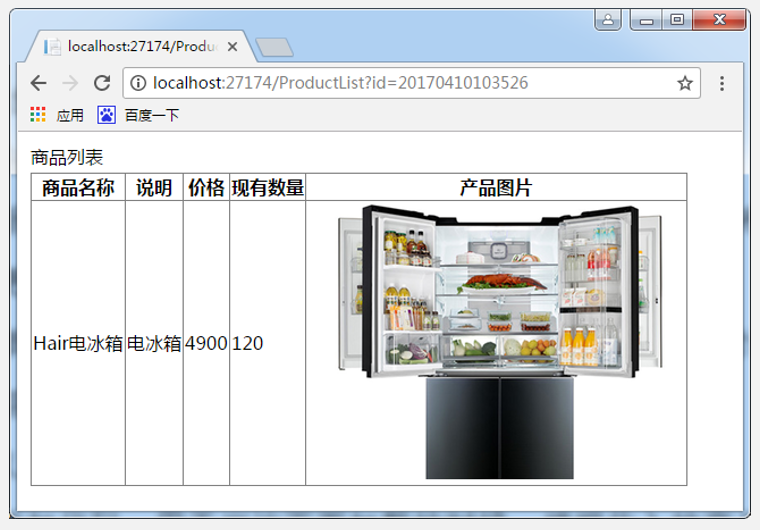
Task: Open a new tab next to localhost tab
Action: point(274,48)
